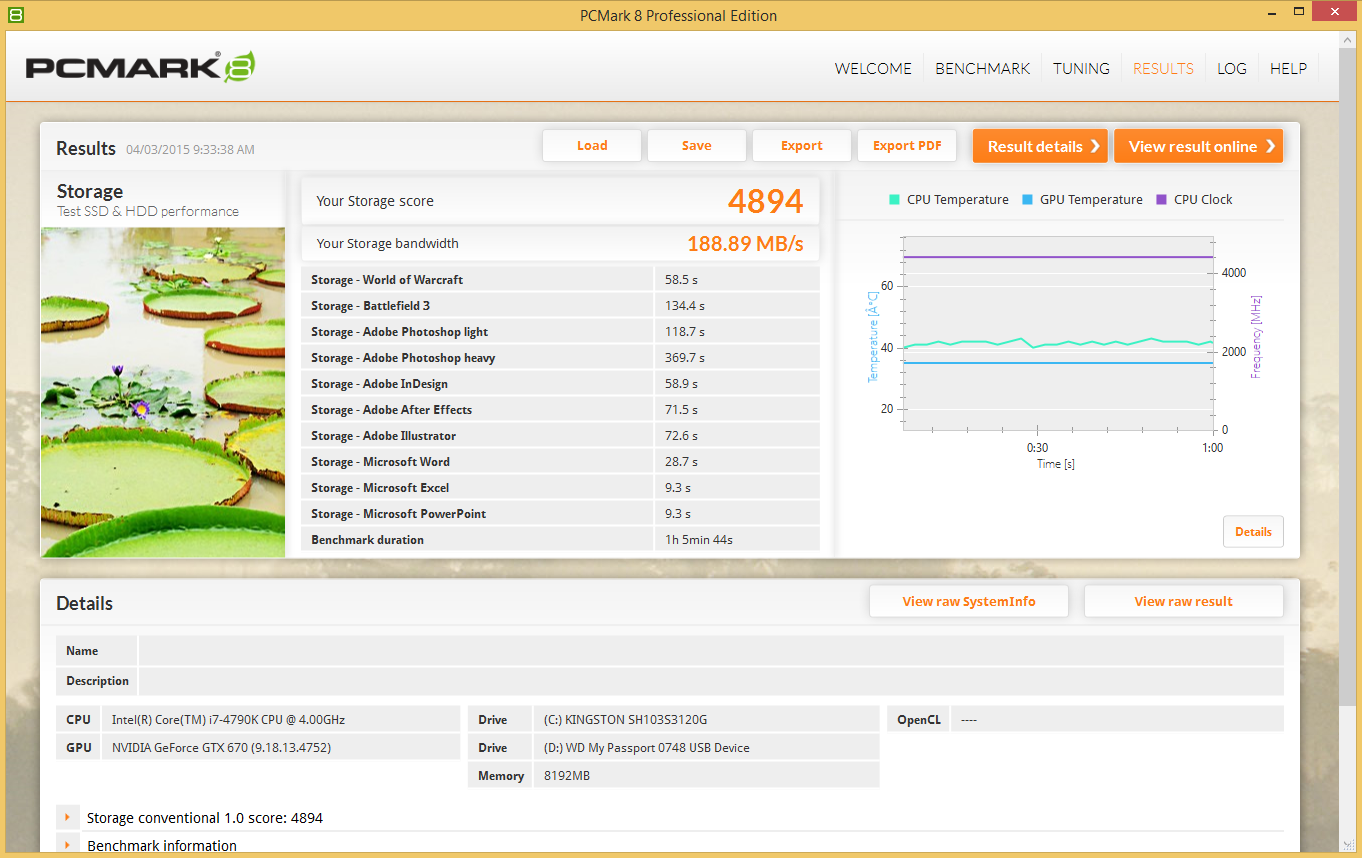
Task: Click the temperature and clock chart
Action: 1058,334
